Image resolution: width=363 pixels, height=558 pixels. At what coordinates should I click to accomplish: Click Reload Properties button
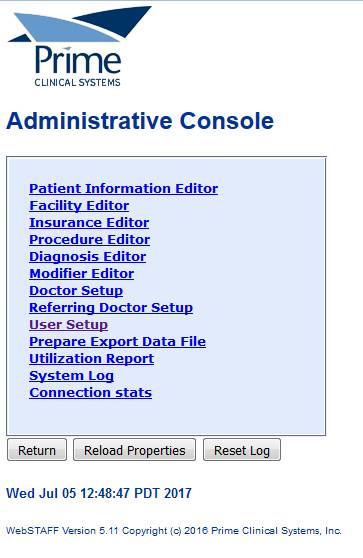click(x=135, y=450)
